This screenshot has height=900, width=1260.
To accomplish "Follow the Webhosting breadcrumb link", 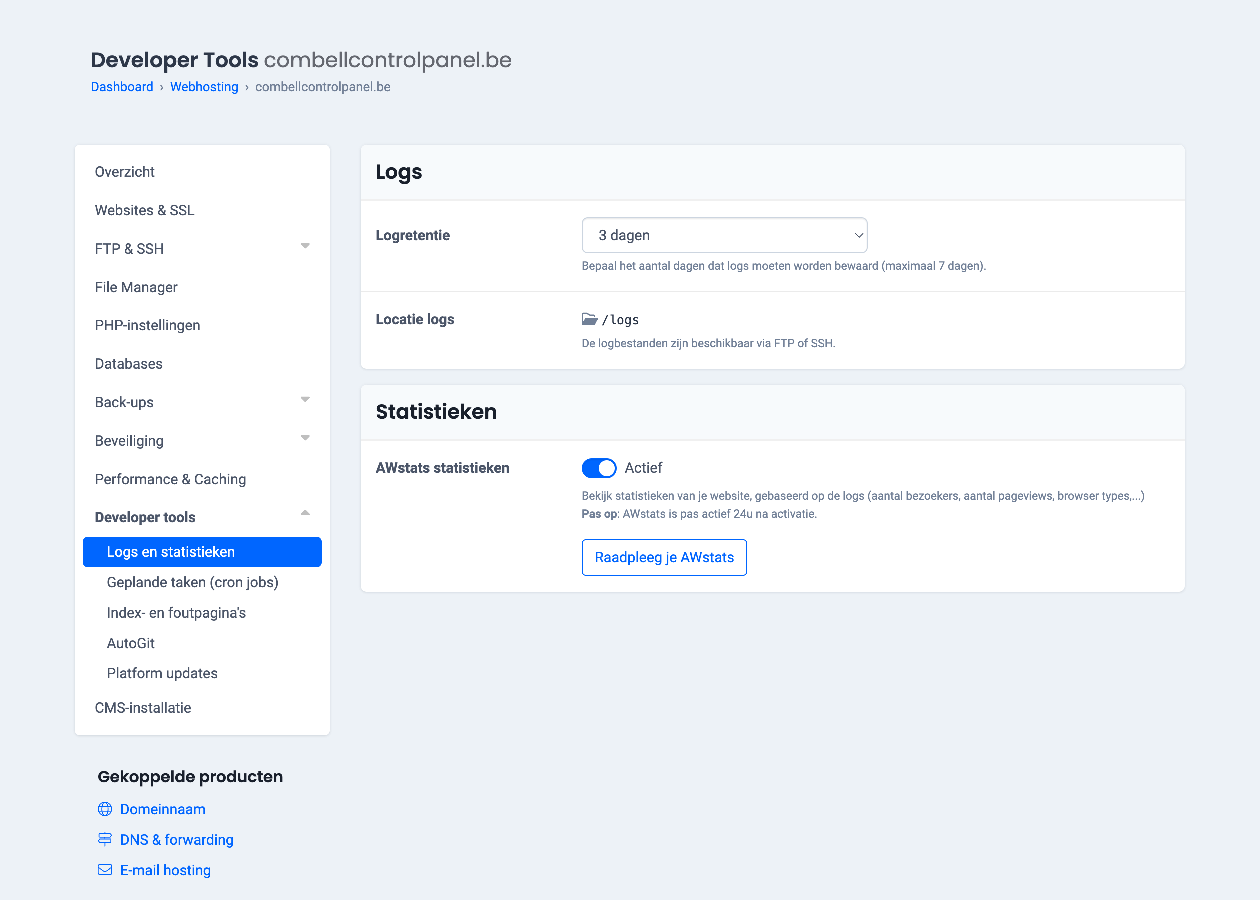I will coord(204,87).
